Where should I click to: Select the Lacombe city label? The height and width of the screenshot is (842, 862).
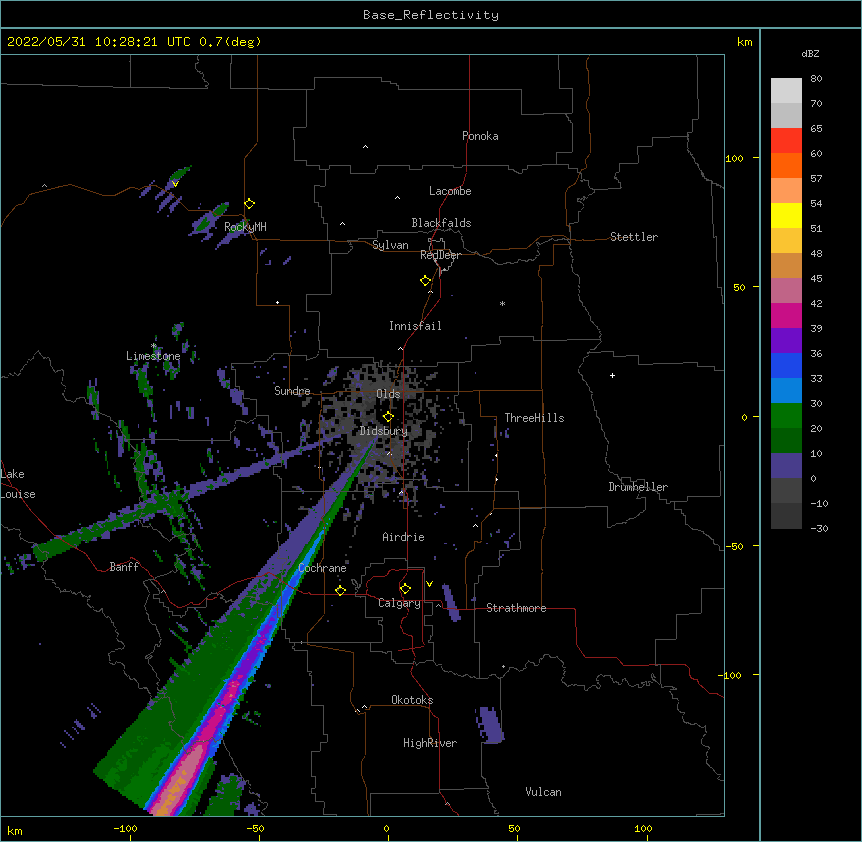450,191
